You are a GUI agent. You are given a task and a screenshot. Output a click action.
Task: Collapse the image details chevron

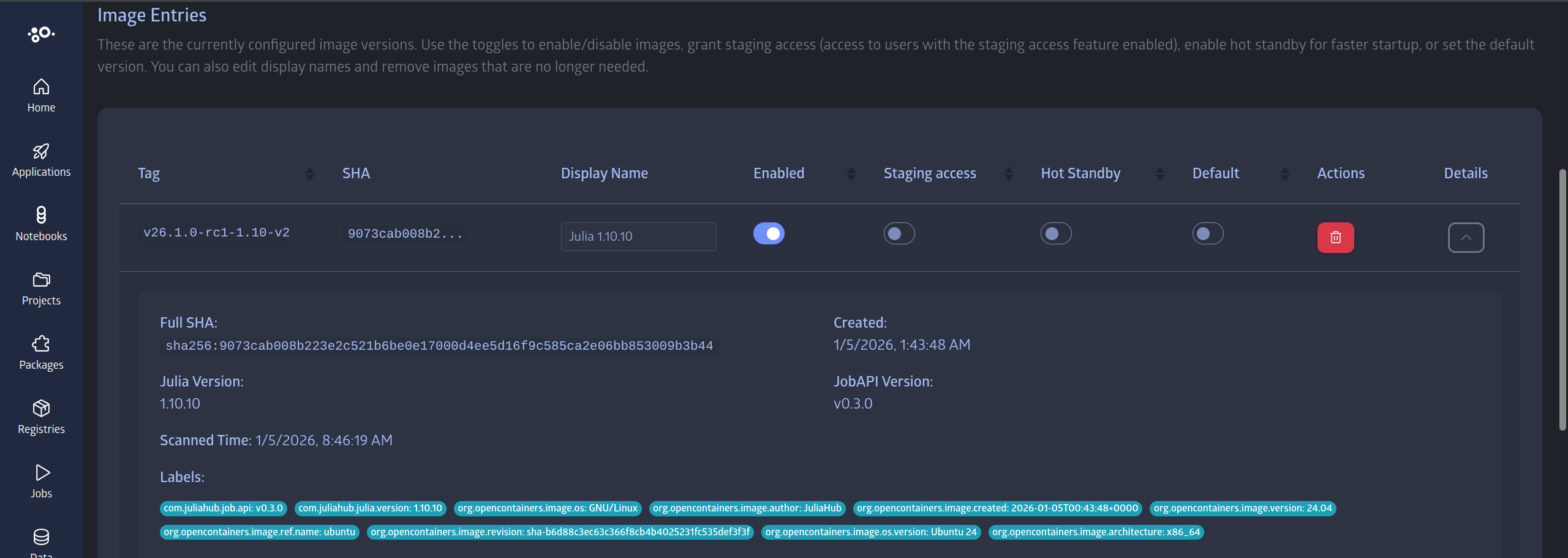[1466, 237]
